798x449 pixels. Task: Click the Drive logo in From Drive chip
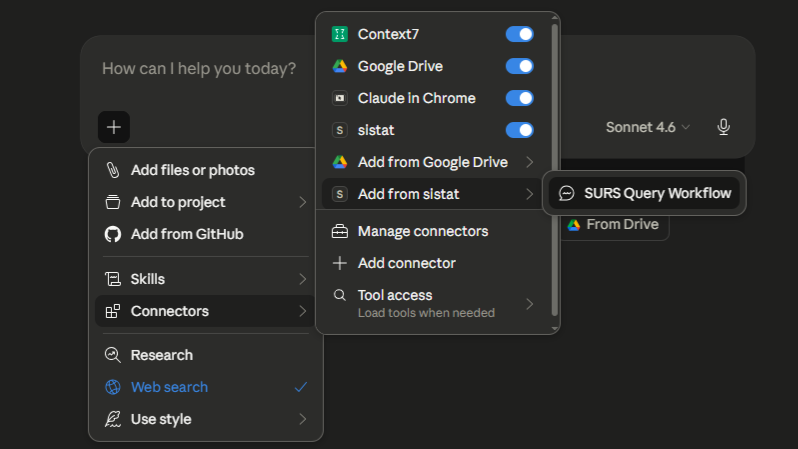pos(574,224)
